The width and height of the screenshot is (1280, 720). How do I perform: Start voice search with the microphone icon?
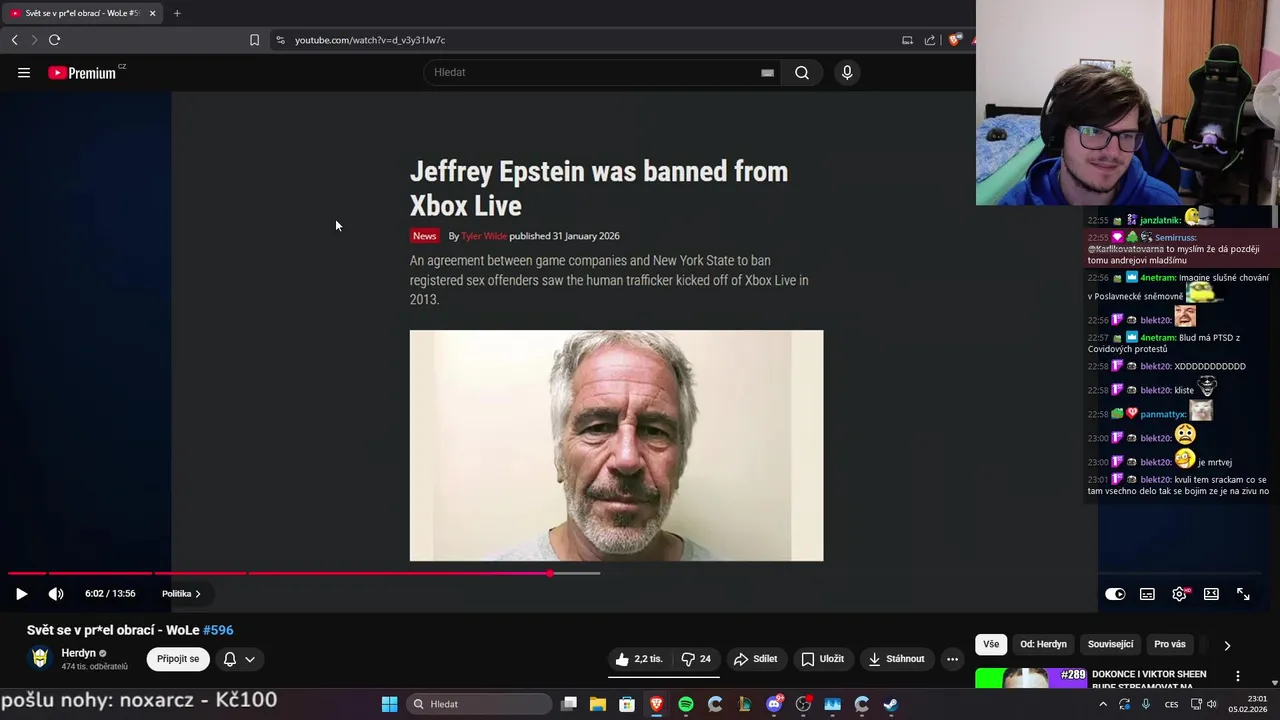coord(847,72)
